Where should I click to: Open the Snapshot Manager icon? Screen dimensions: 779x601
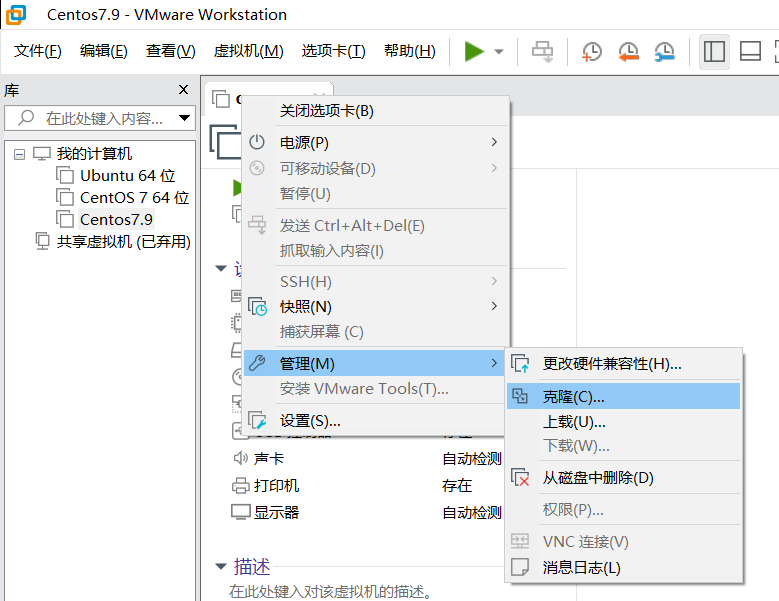[x=664, y=51]
